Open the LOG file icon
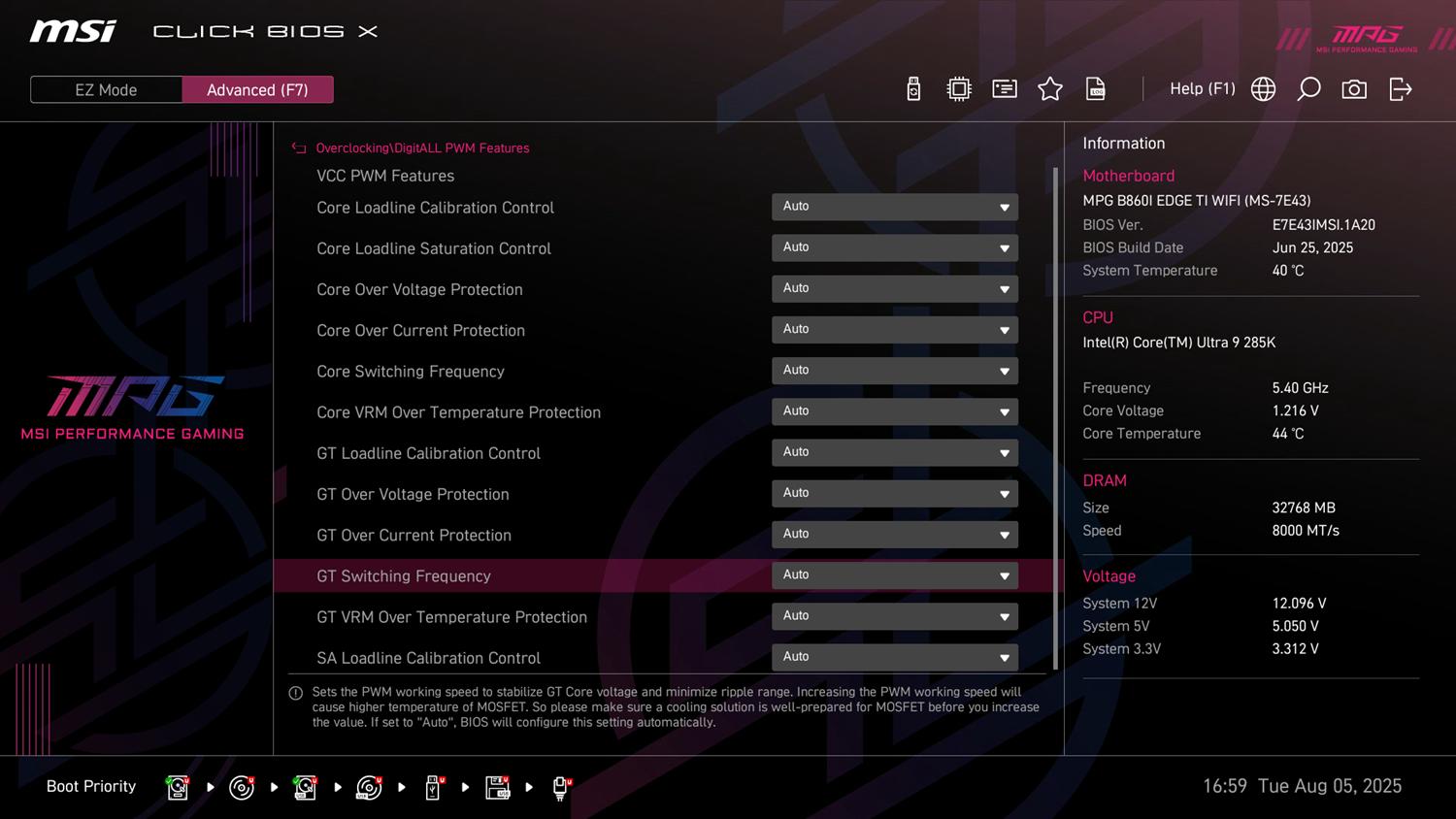The height and width of the screenshot is (819, 1456). 1096,89
